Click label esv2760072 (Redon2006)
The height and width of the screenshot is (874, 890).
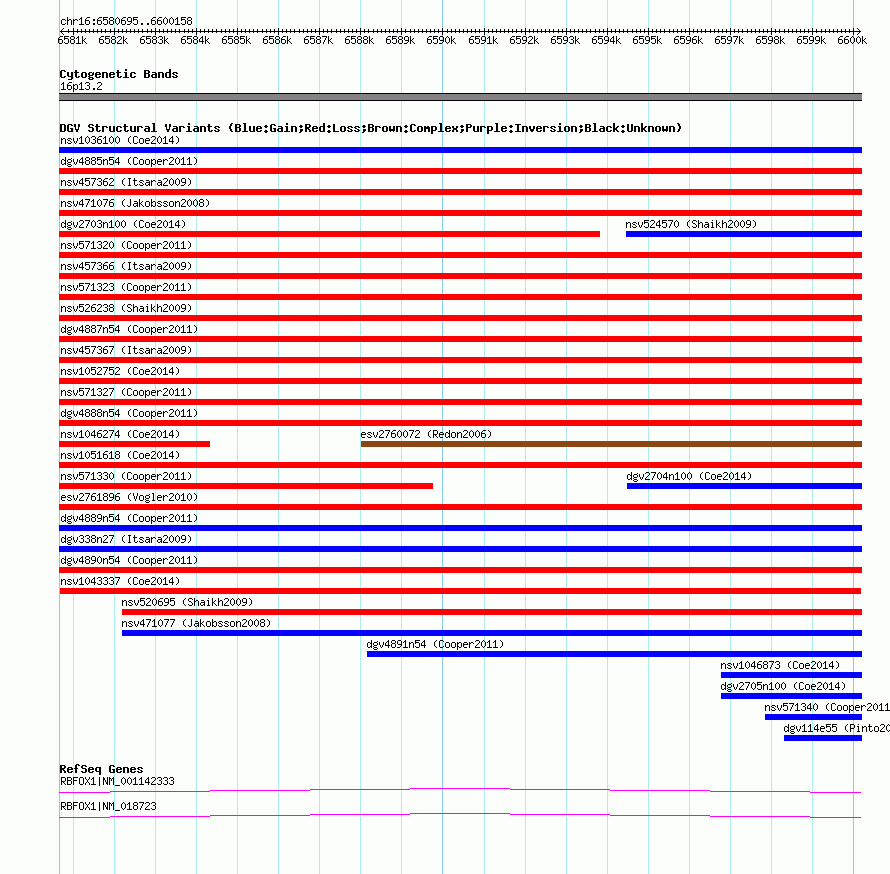pyautogui.click(x=426, y=434)
